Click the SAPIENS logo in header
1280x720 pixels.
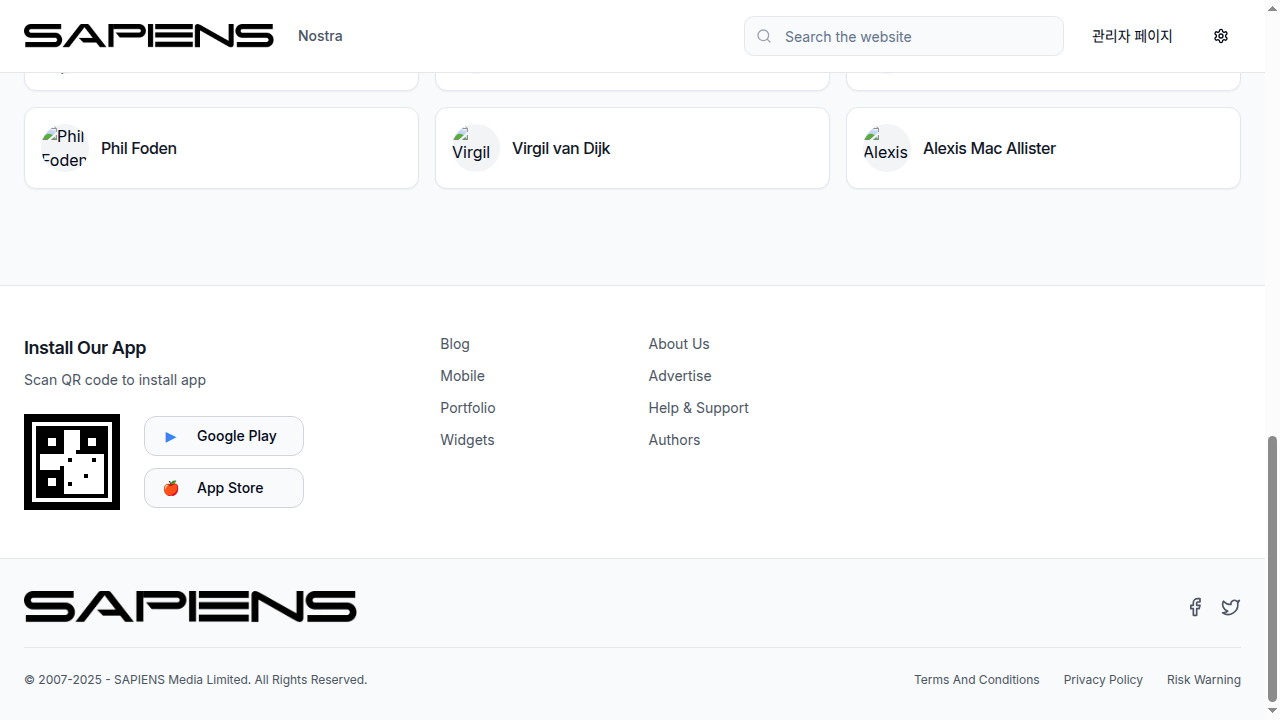(149, 36)
